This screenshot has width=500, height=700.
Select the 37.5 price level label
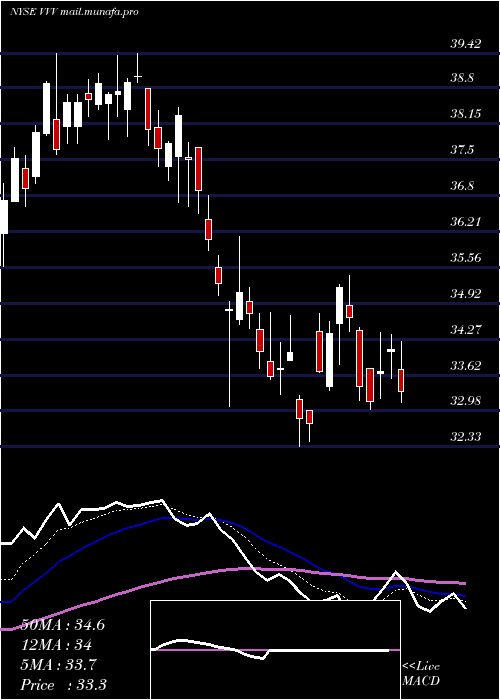pyautogui.click(x=462, y=150)
